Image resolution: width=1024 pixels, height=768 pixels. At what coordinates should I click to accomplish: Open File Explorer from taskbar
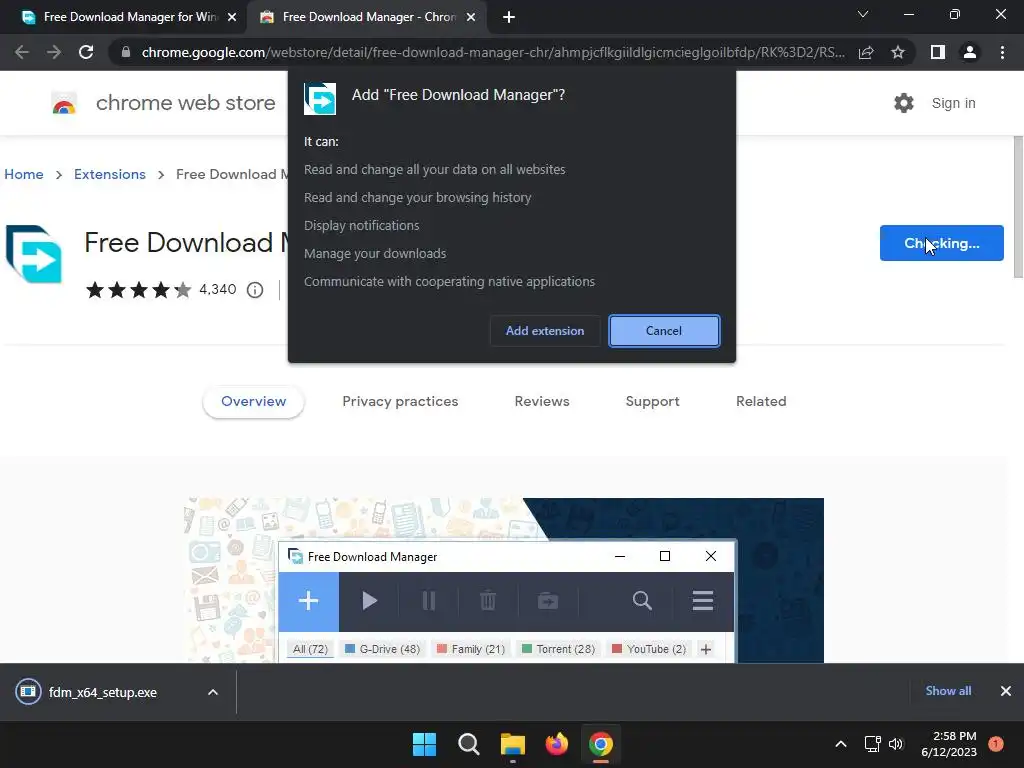tap(513, 744)
